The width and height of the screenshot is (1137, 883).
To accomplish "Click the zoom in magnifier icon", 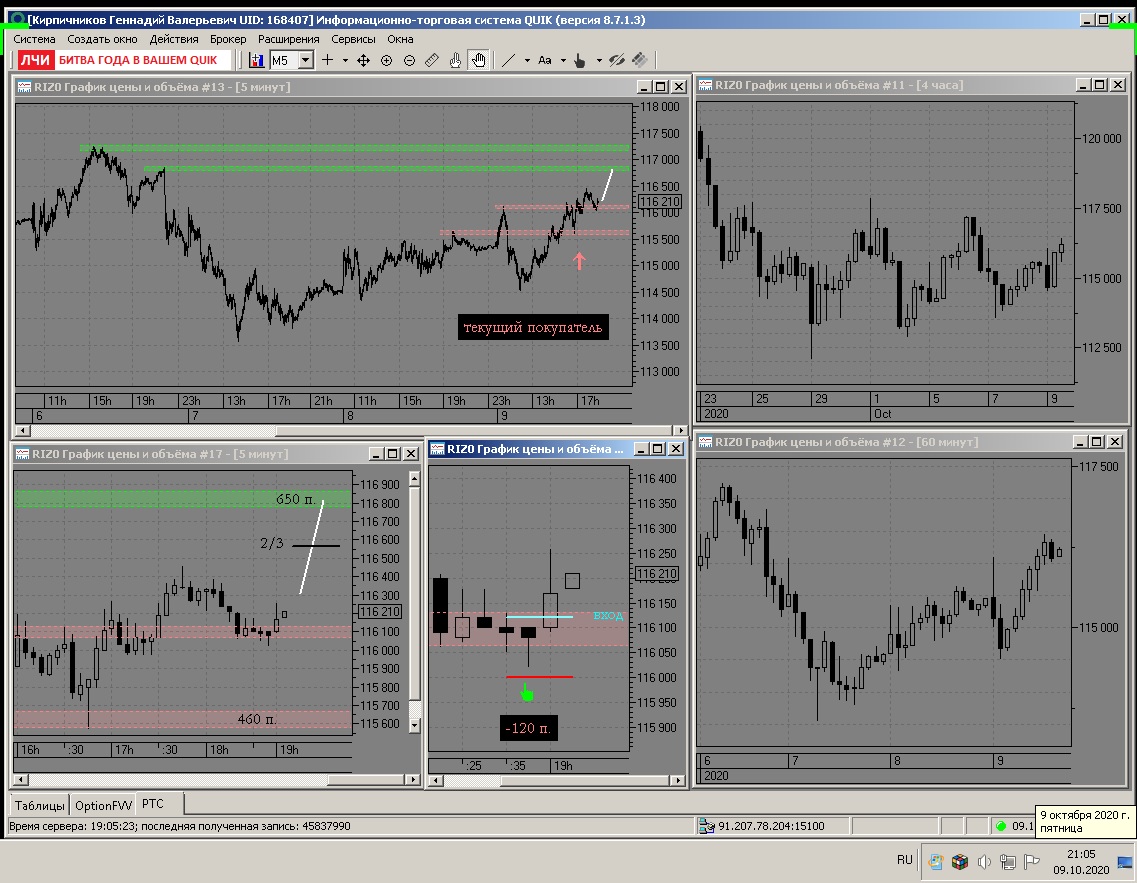I will (x=386, y=60).
